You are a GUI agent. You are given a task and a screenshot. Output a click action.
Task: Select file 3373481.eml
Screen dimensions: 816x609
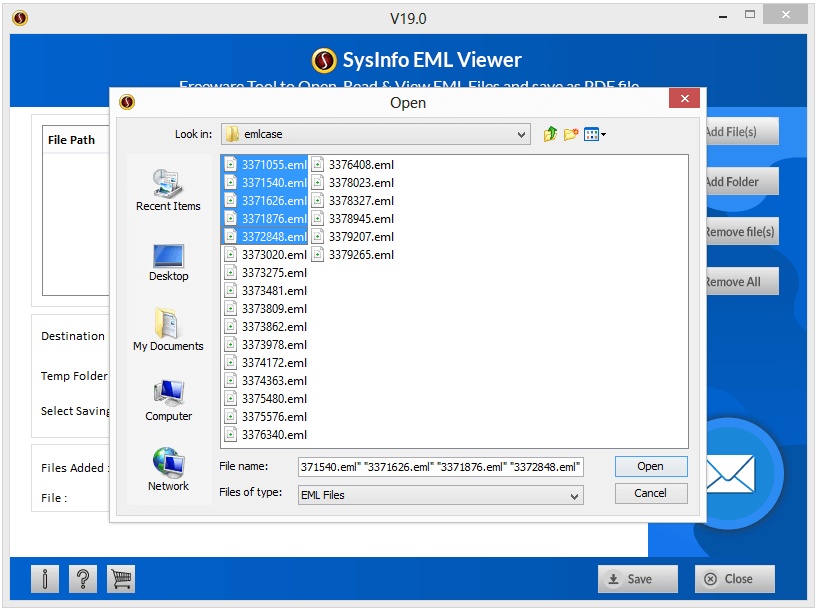265,291
